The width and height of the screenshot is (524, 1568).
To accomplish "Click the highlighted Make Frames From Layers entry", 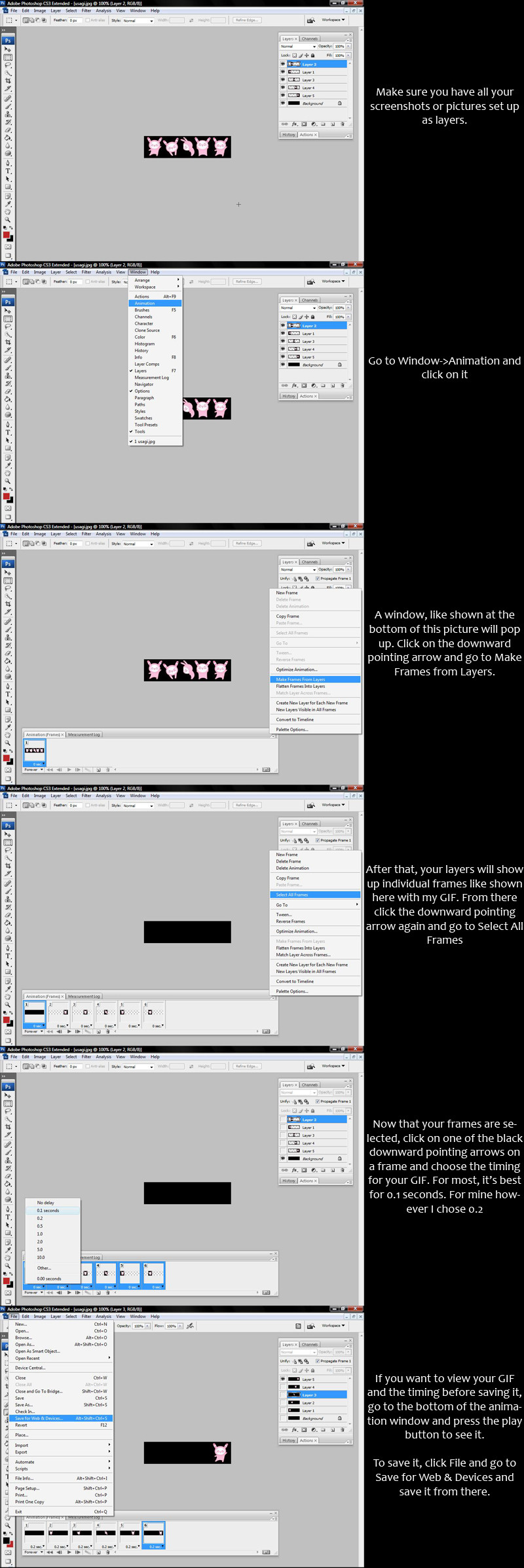I will point(316,679).
